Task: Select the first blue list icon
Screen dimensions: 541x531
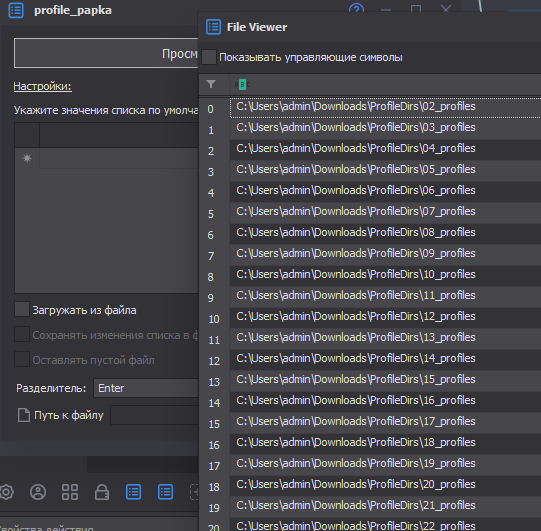Action: (134, 492)
